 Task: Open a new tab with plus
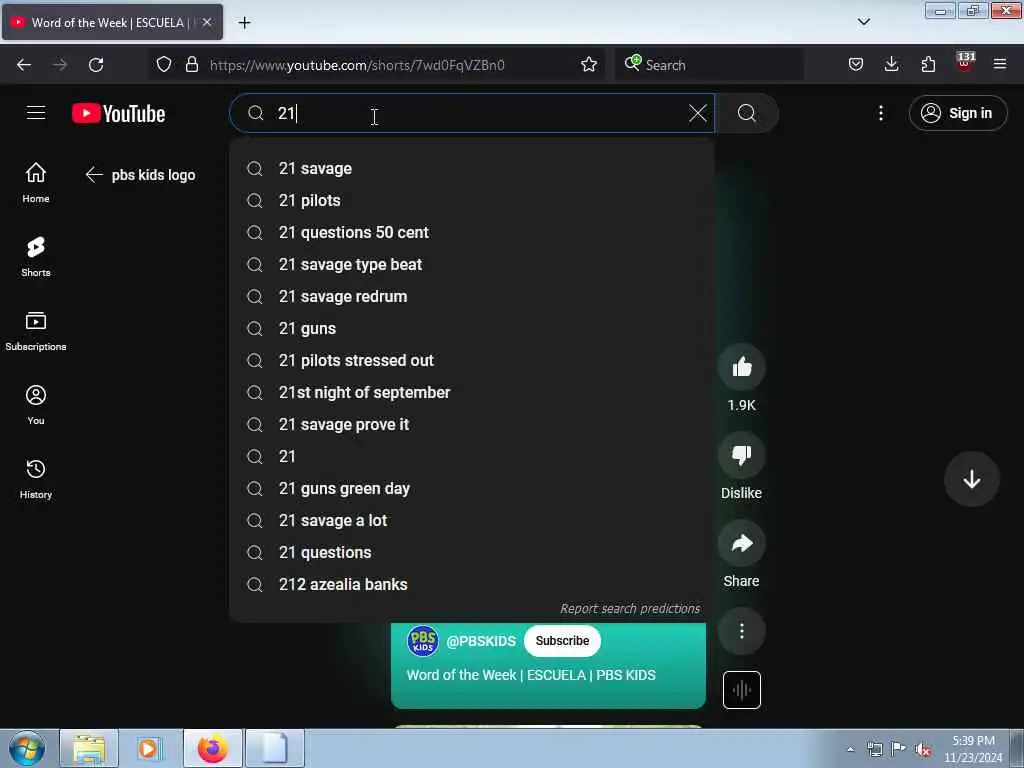pyautogui.click(x=244, y=23)
